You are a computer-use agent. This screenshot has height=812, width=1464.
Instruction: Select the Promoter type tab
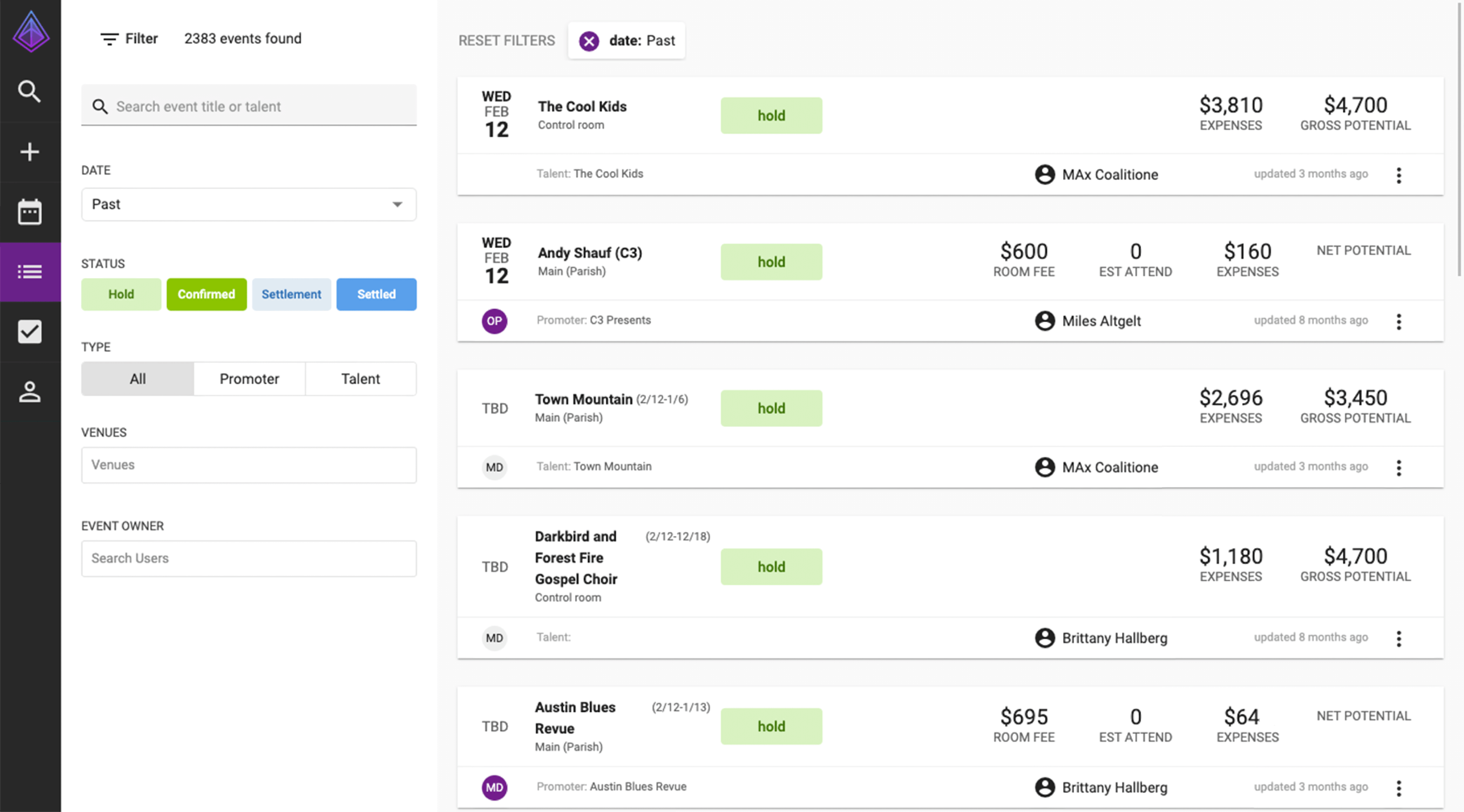(249, 379)
